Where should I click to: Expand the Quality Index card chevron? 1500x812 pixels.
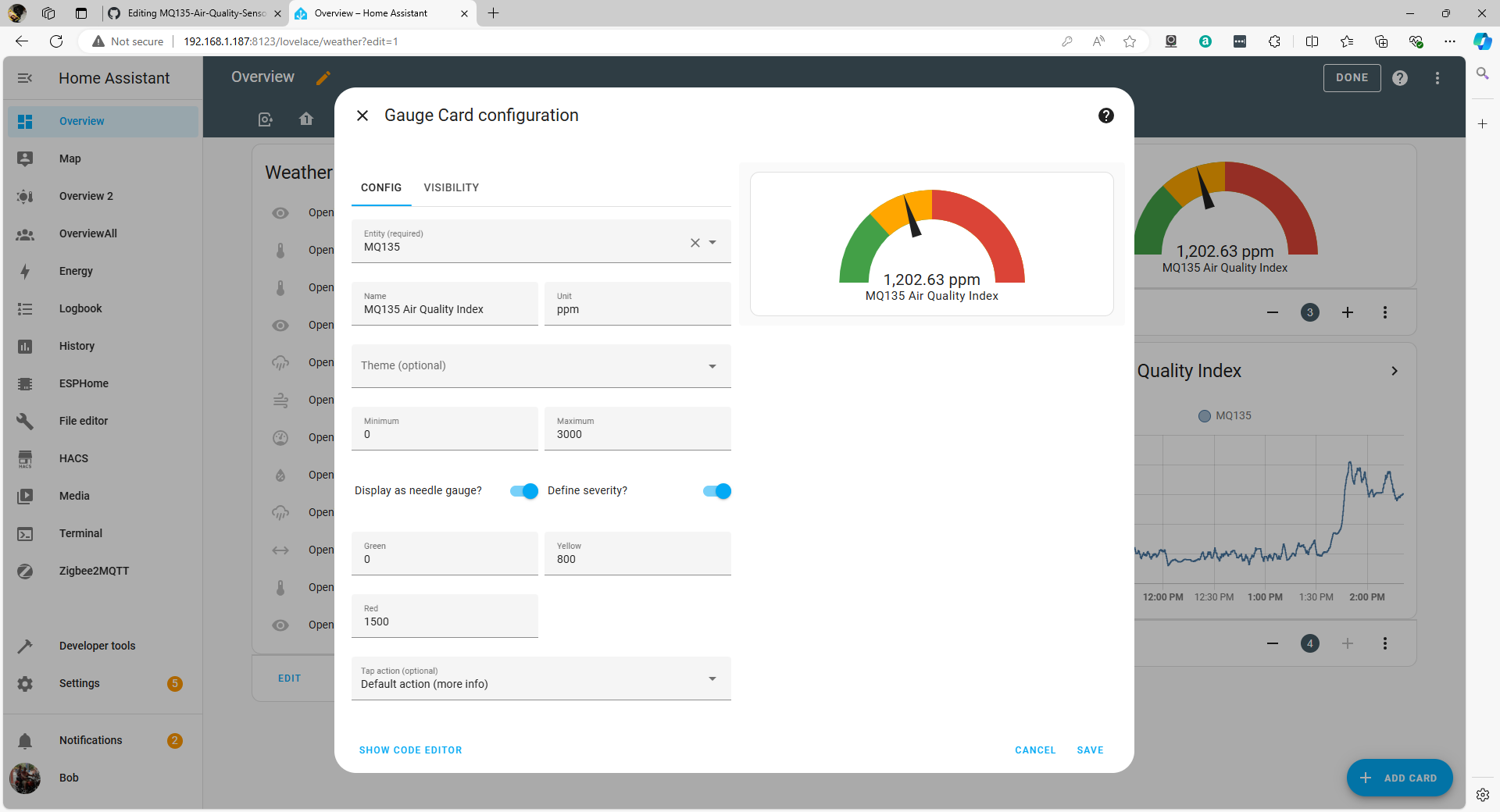1395,371
